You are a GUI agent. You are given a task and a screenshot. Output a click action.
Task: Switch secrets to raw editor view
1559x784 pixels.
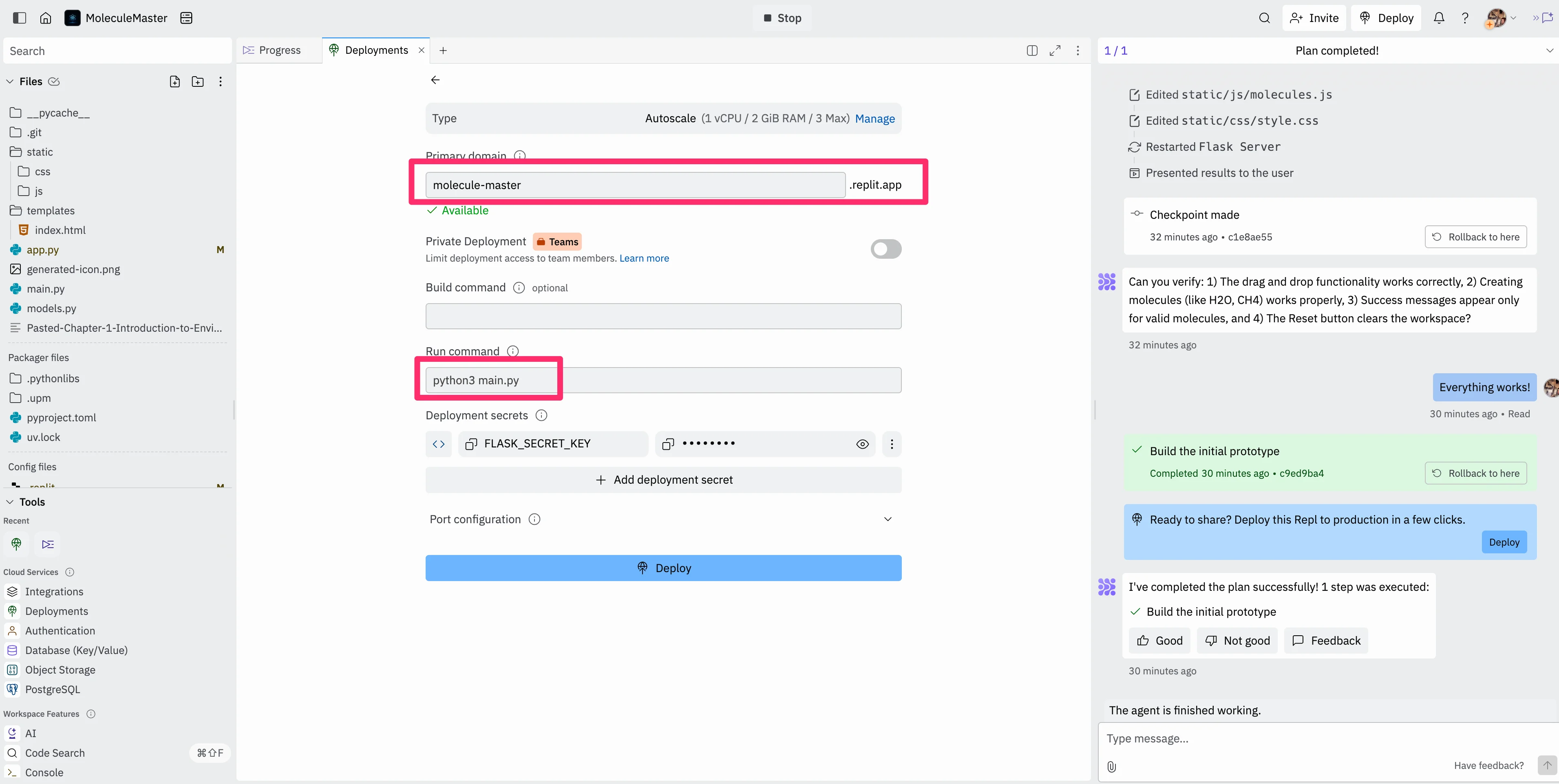pyautogui.click(x=439, y=444)
